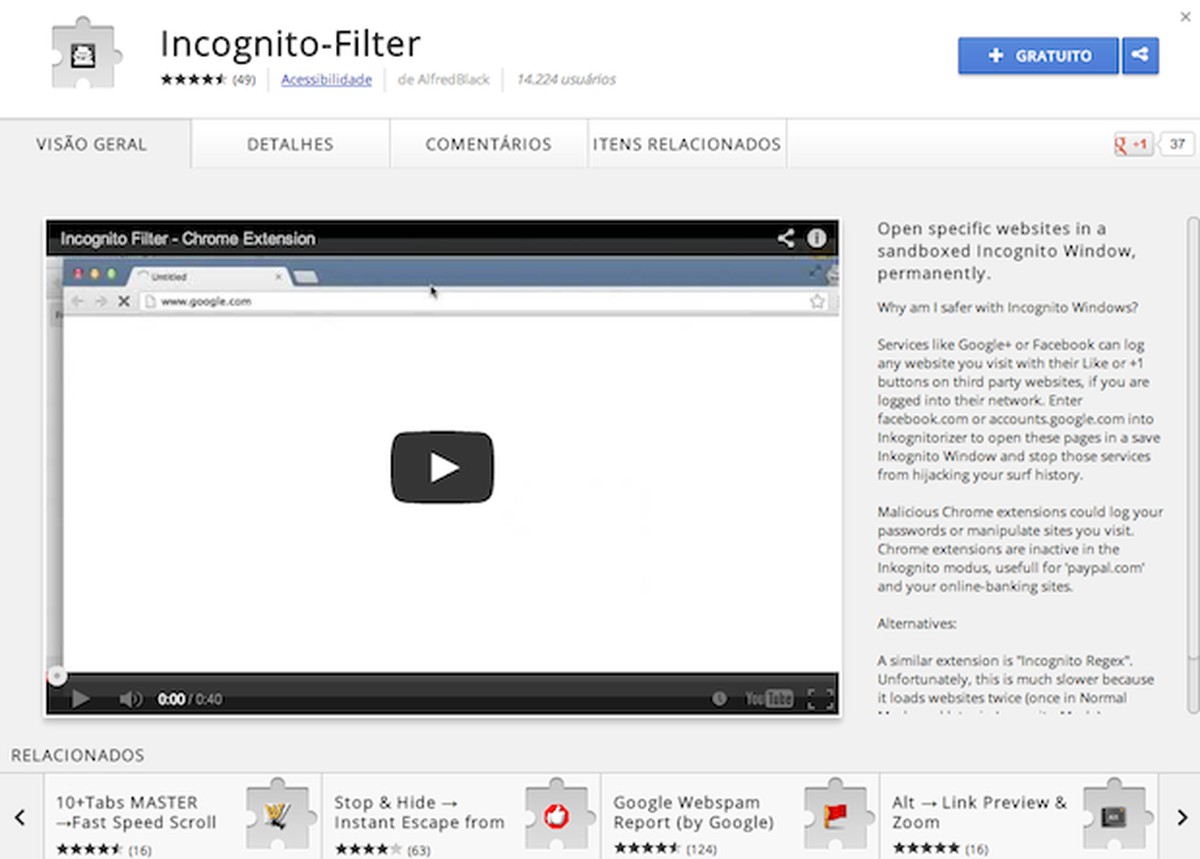This screenshot has width=1200, height=859.
Task: Click the share icon on the video player
Action: (785, 239)
